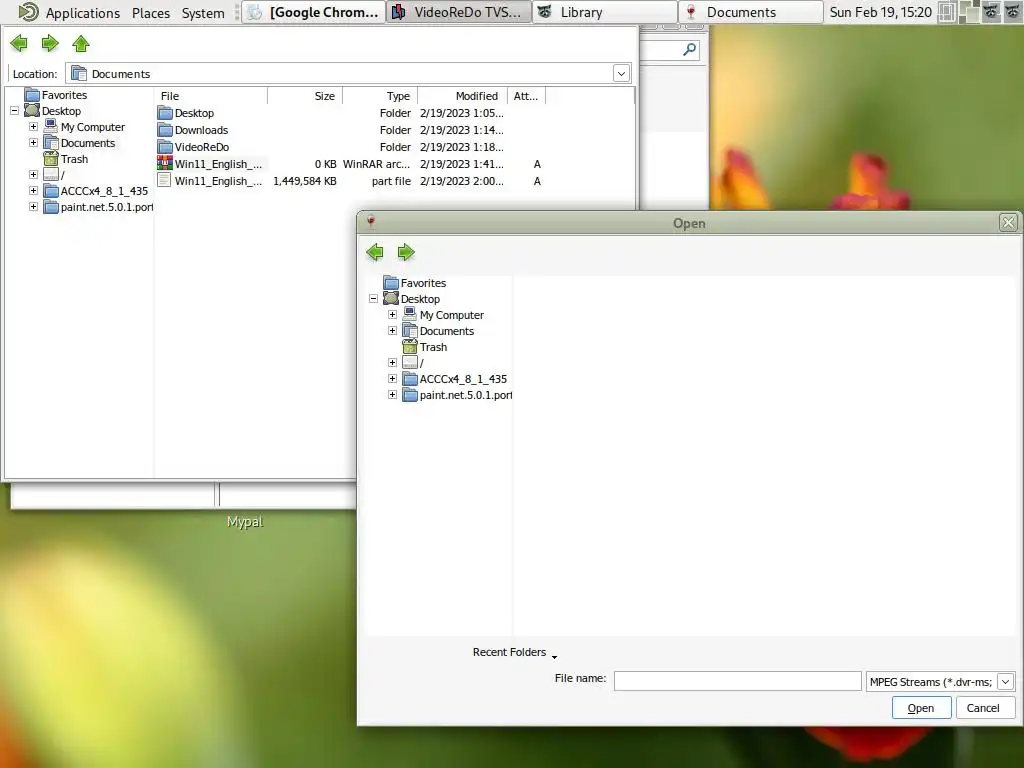Click the search magnifier icon behind Documents window
This screenshot has width=1024, height=768.
click(x=689, y=50)
